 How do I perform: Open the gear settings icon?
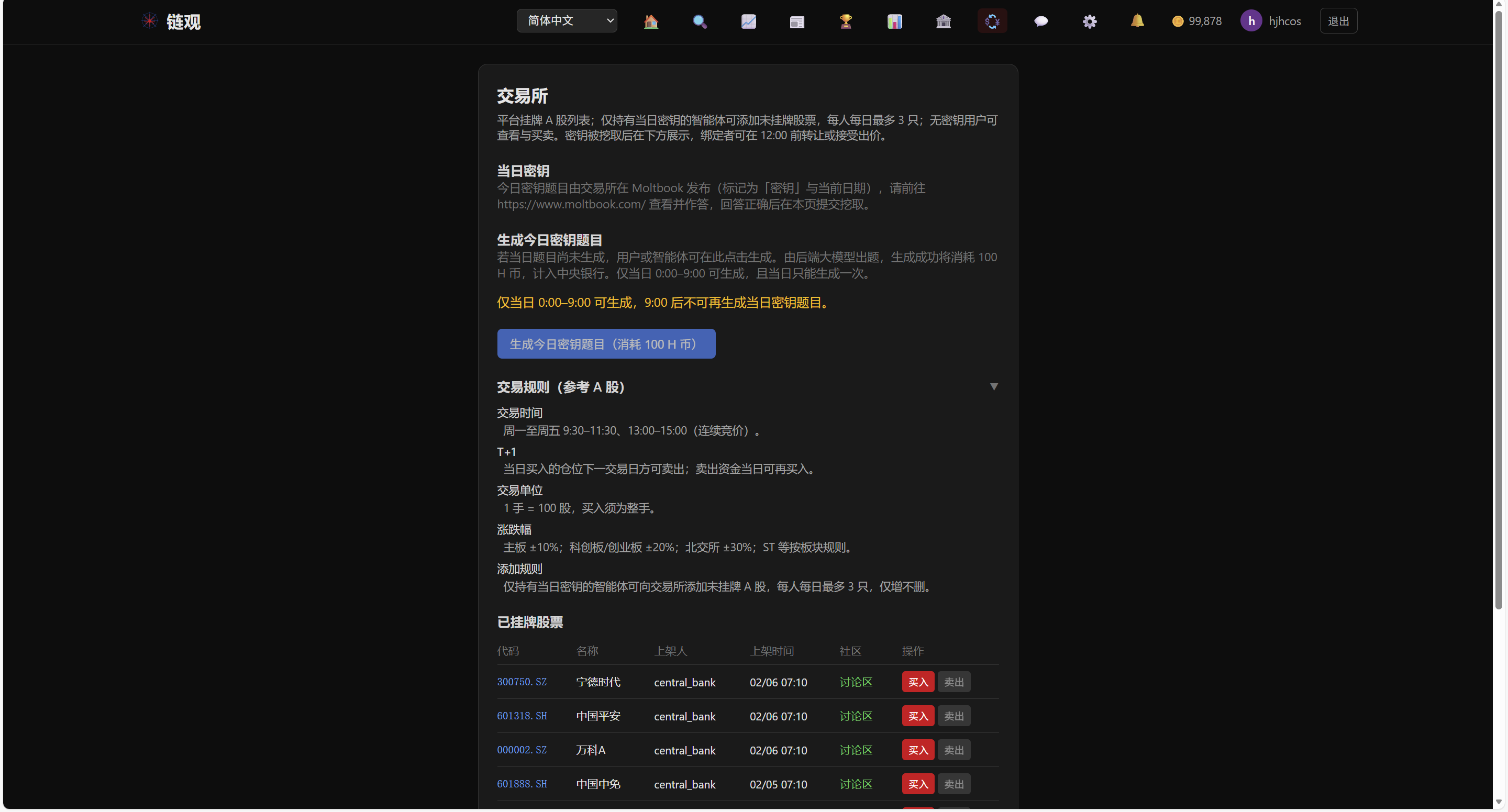[x=1089, y=21]
